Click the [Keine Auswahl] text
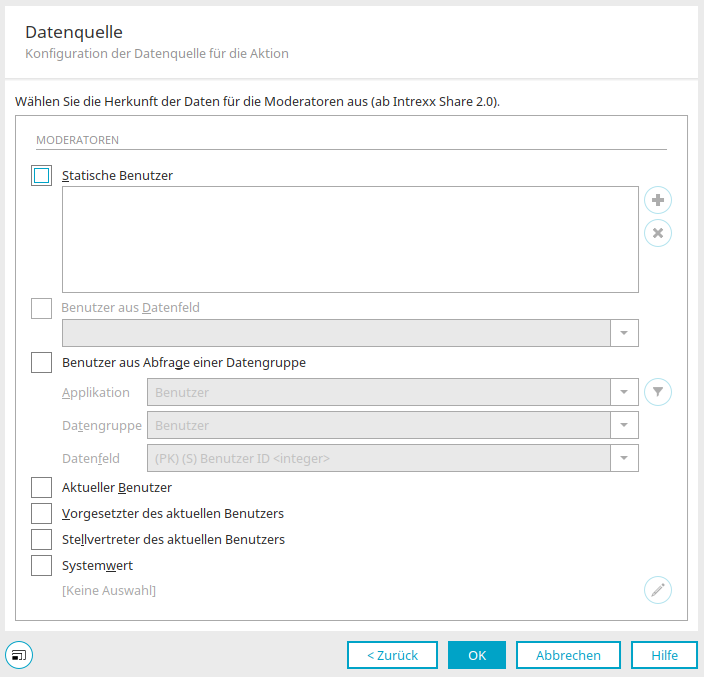 (x=109, y=590)
